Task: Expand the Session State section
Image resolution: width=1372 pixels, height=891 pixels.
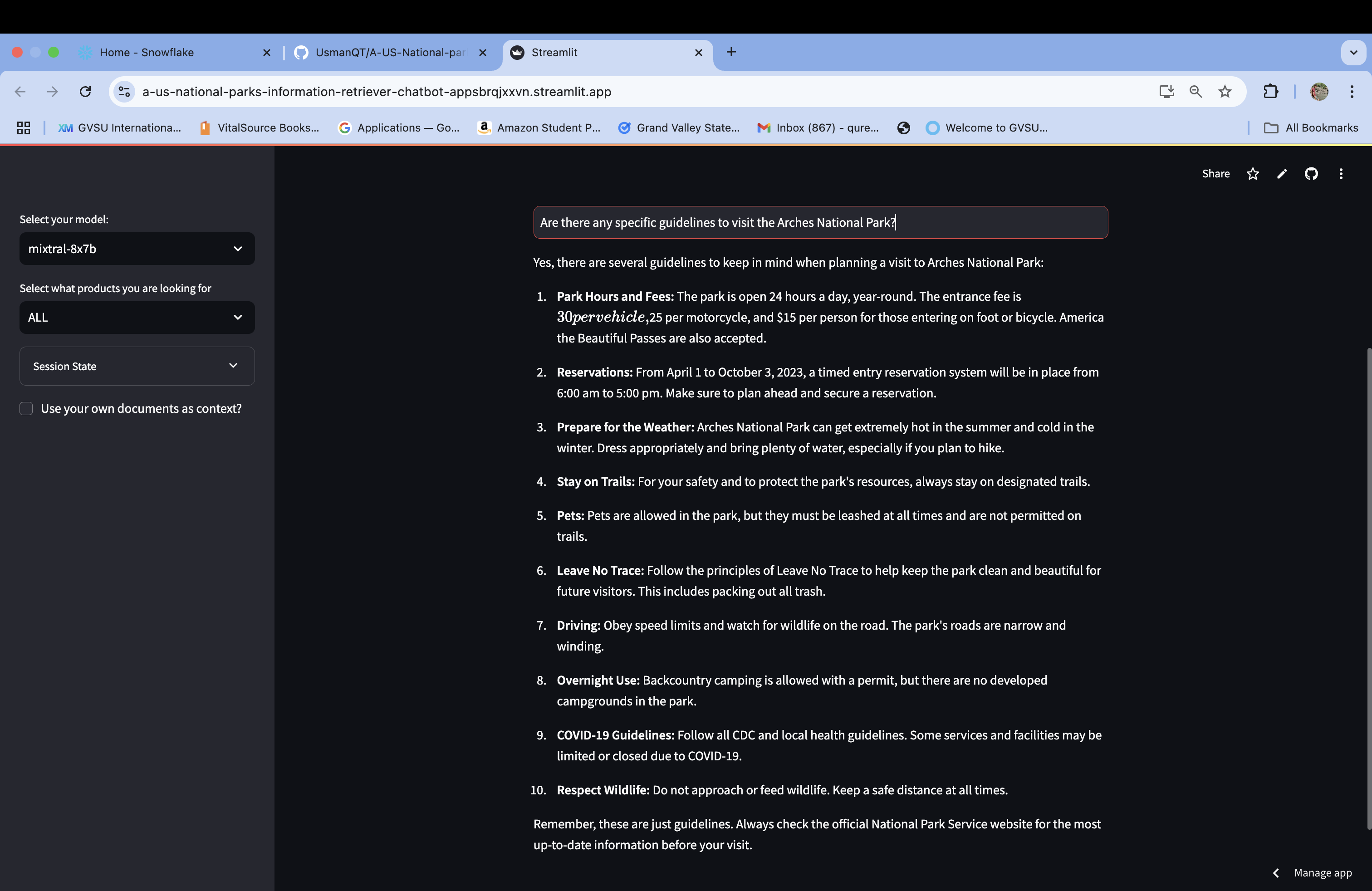Action: click(137, 366)
